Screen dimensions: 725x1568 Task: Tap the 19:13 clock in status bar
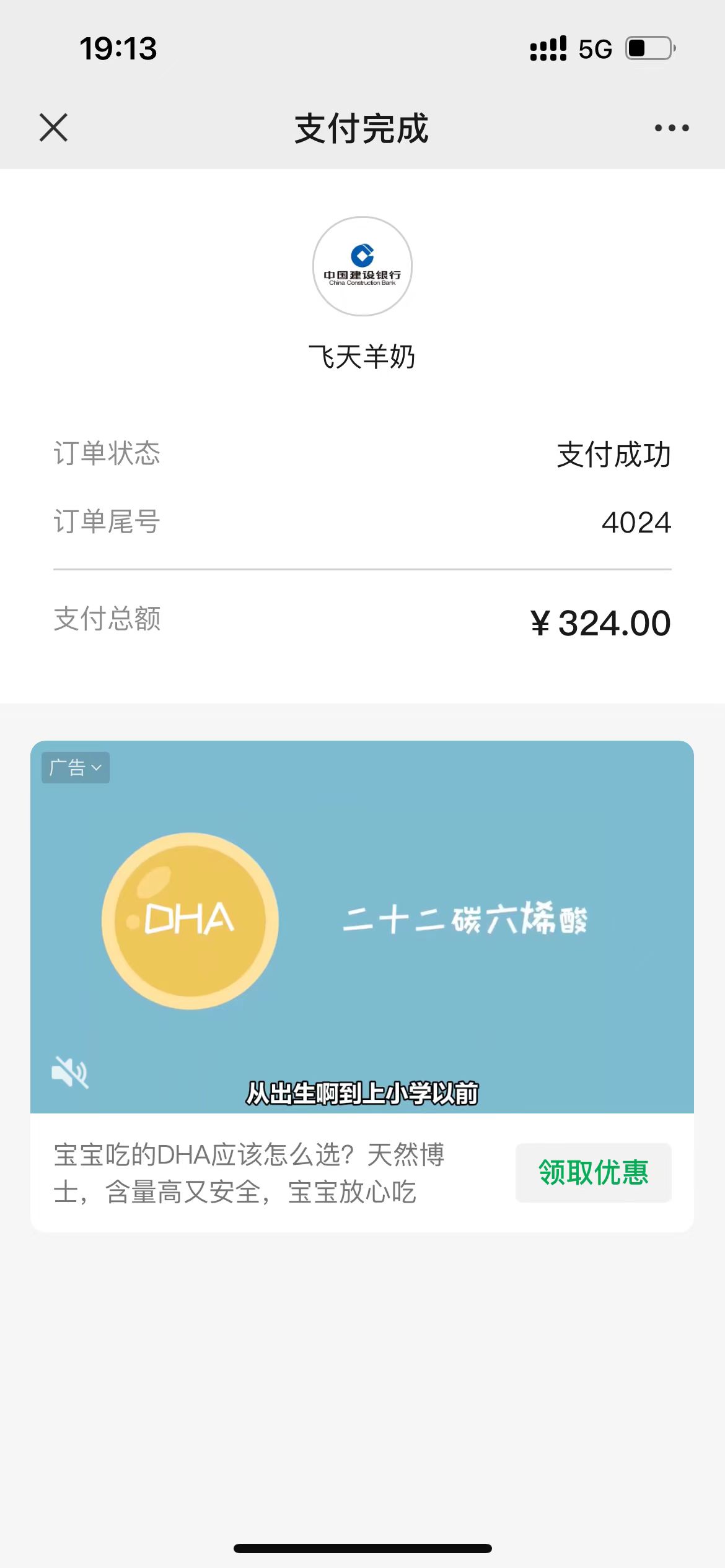click(x=118, y=48)
